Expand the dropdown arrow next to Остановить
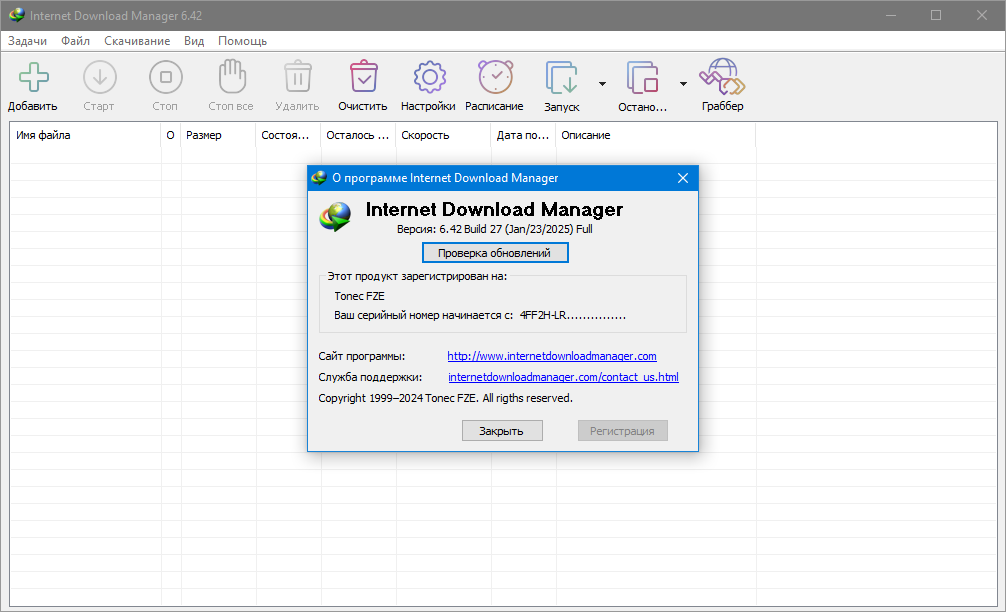Image resolution: width=1006 pixels, height=612 pixels. pyautogui.click(x=683, y=84)
